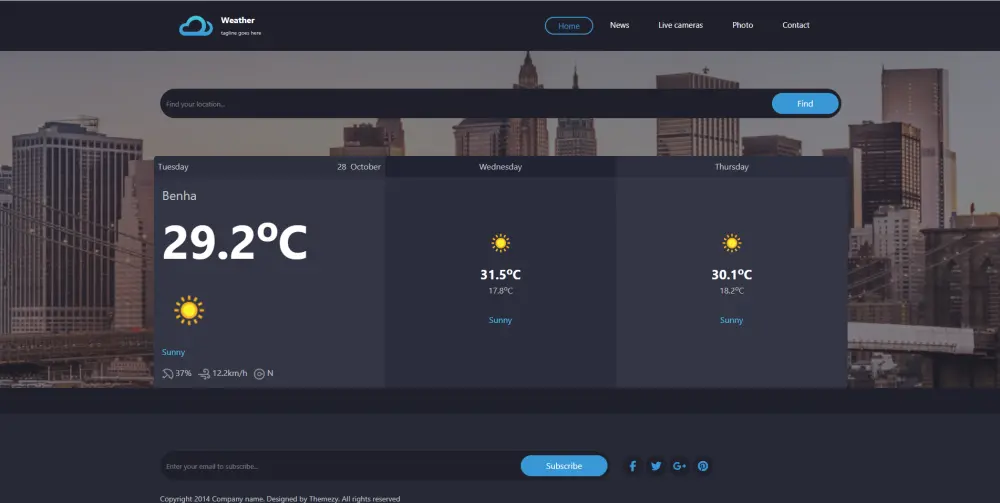This screenshot has width=1000, height=503.
Task: Click the 29.2°C current temperature
Action: point(235,242)
